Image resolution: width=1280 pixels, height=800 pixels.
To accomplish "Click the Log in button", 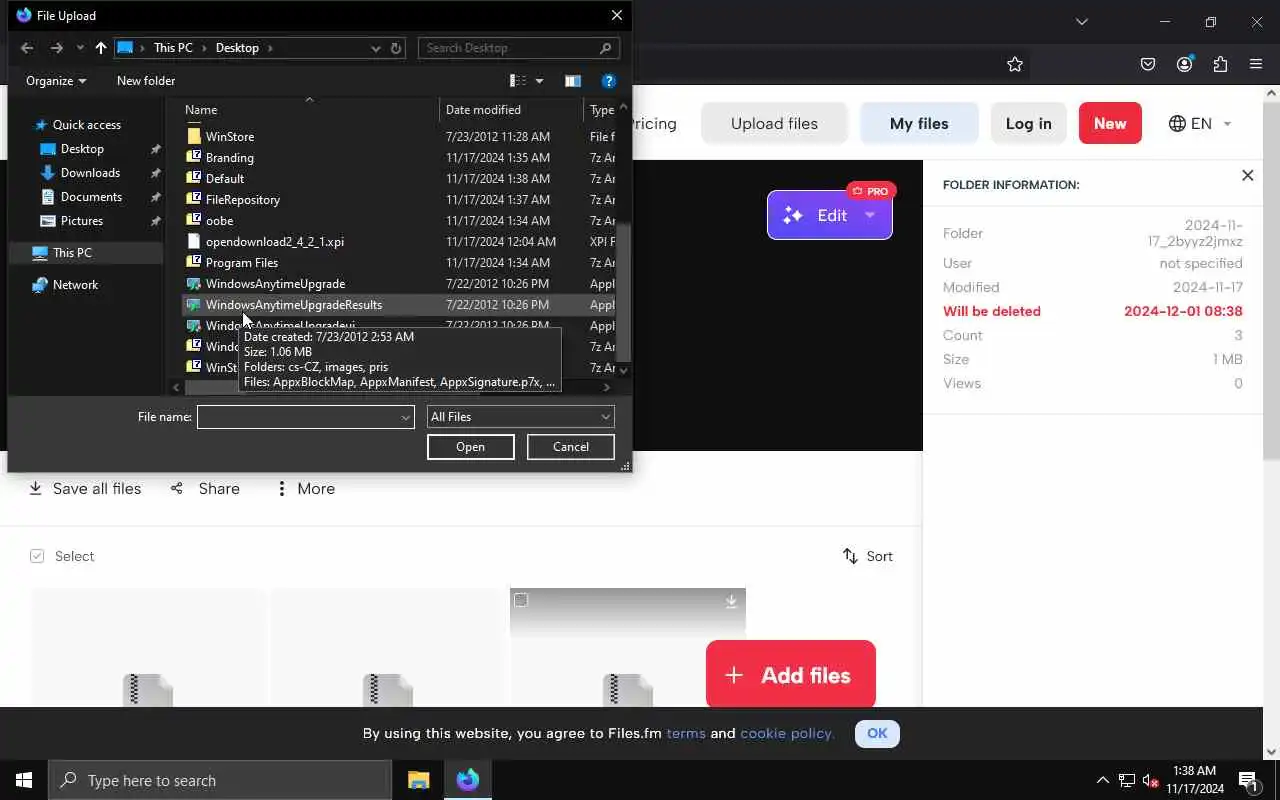I will pos(1028,124).
